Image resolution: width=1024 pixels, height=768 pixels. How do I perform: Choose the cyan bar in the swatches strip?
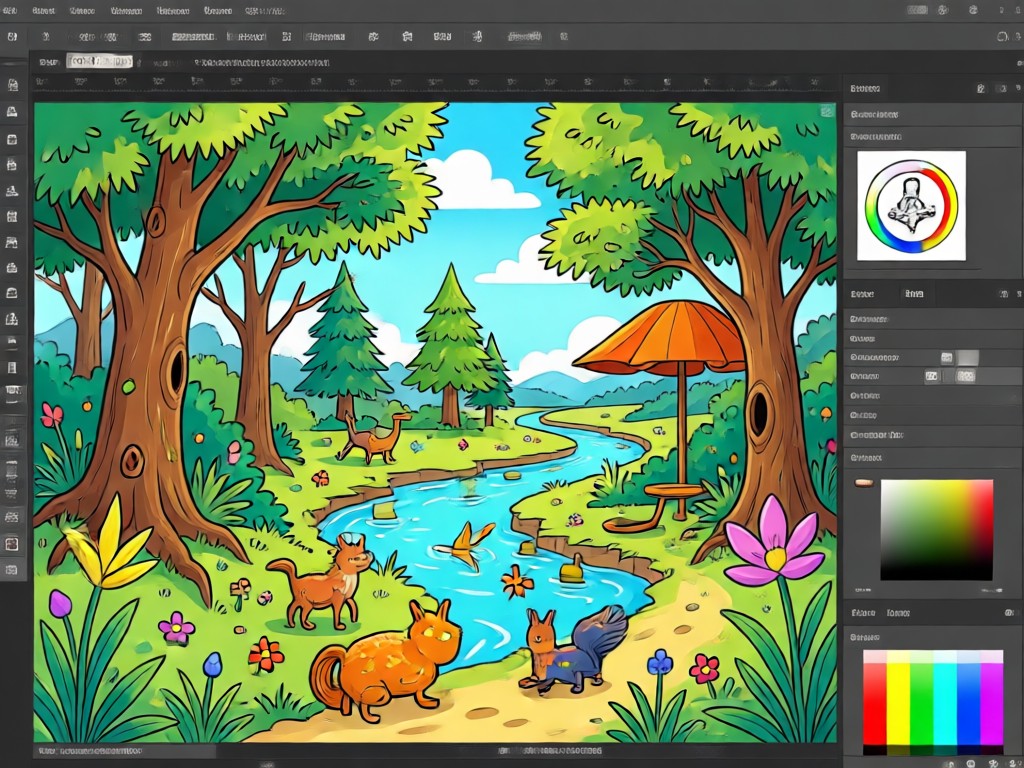[x=945, y=702]
